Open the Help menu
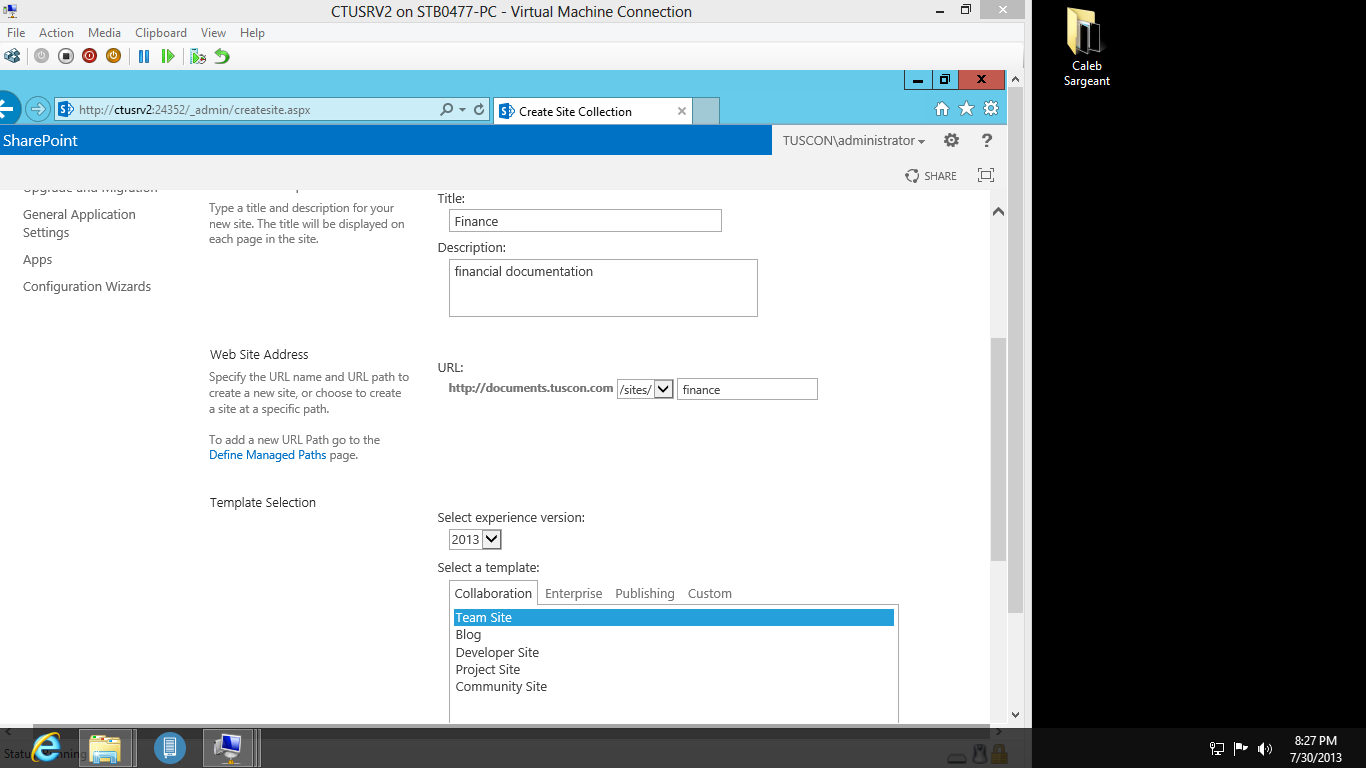This screenshot has width=1366, height=768. click(253, 33)
